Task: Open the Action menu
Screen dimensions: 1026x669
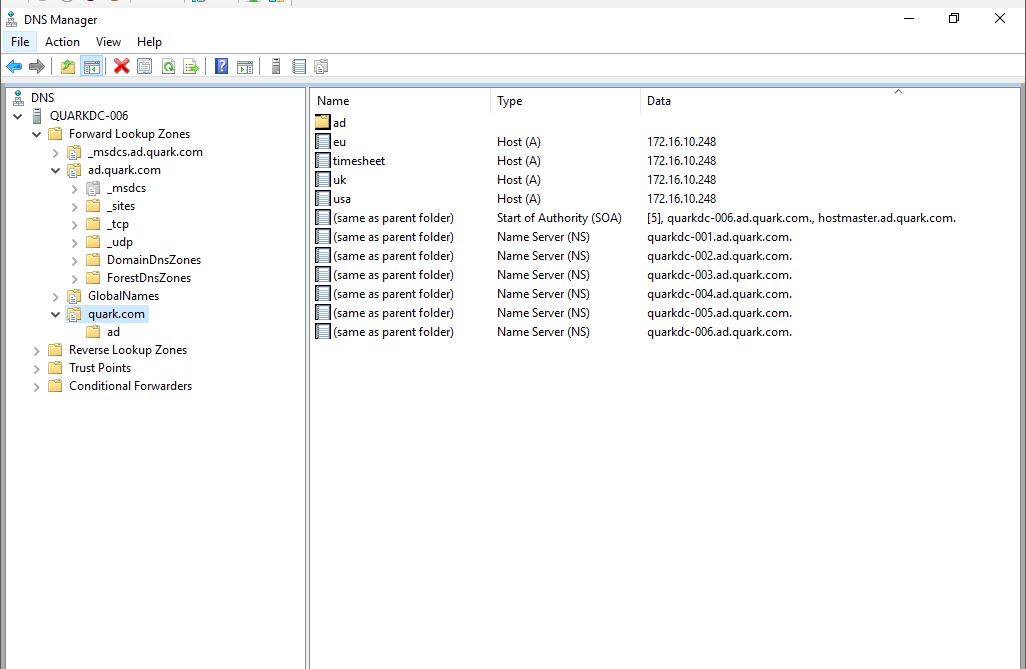Action: tap(62, 42)
